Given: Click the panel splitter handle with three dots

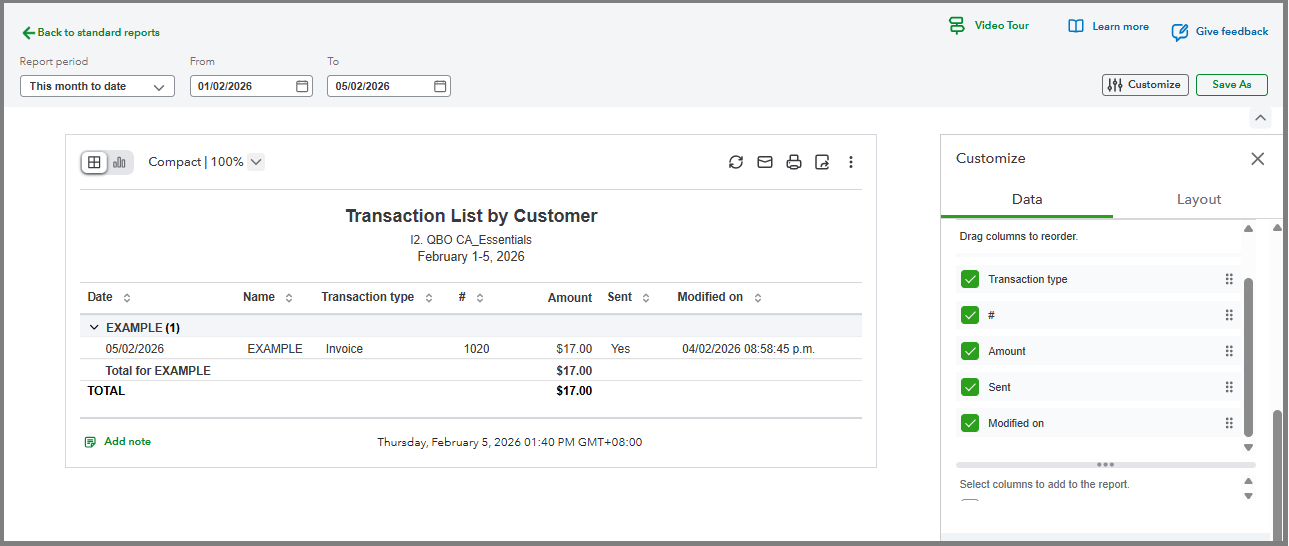Looking at the screenshot, I should [x=1105, y=465].
